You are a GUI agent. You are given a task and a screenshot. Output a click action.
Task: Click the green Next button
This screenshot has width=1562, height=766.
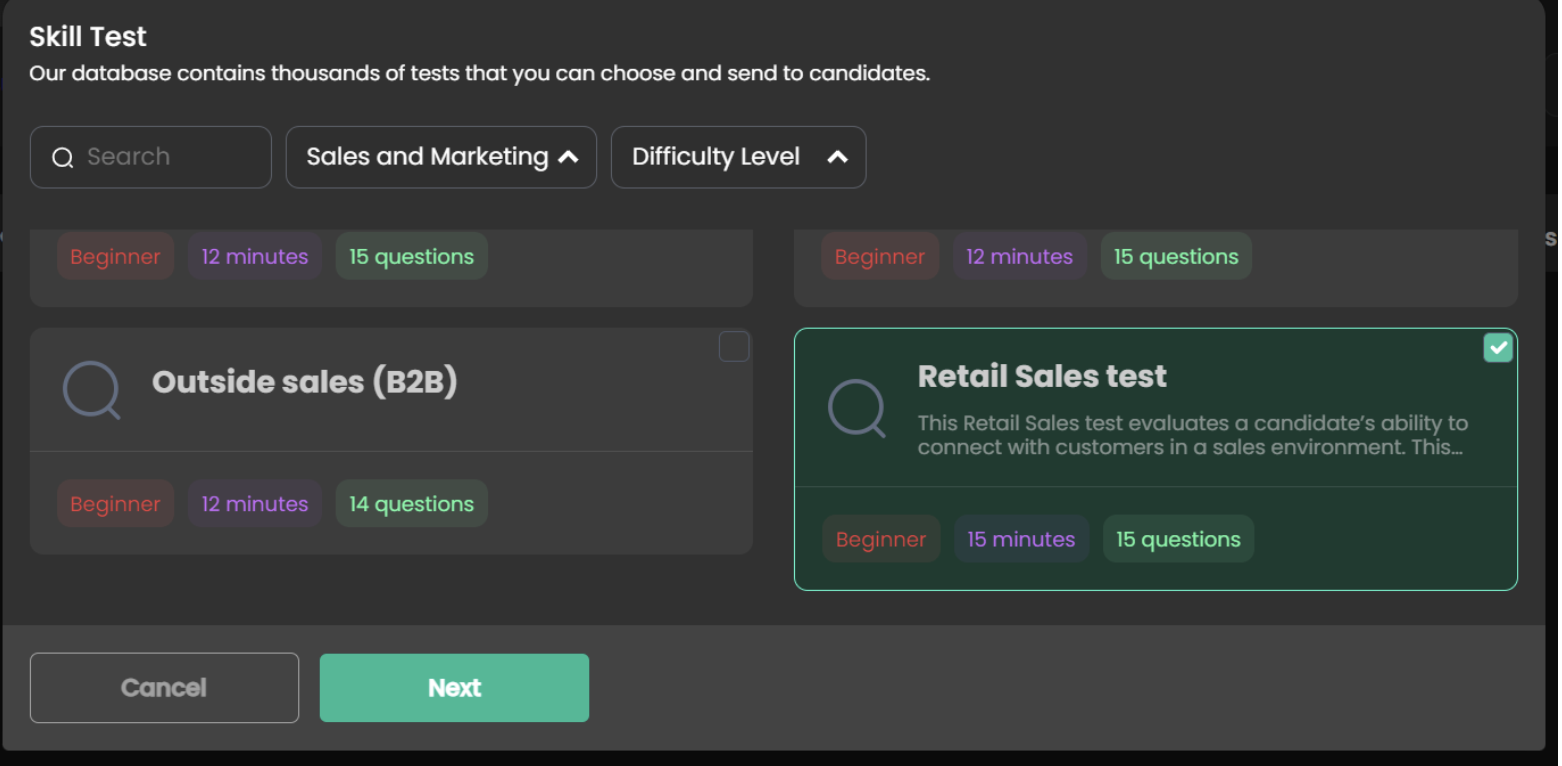coord(454,688)
